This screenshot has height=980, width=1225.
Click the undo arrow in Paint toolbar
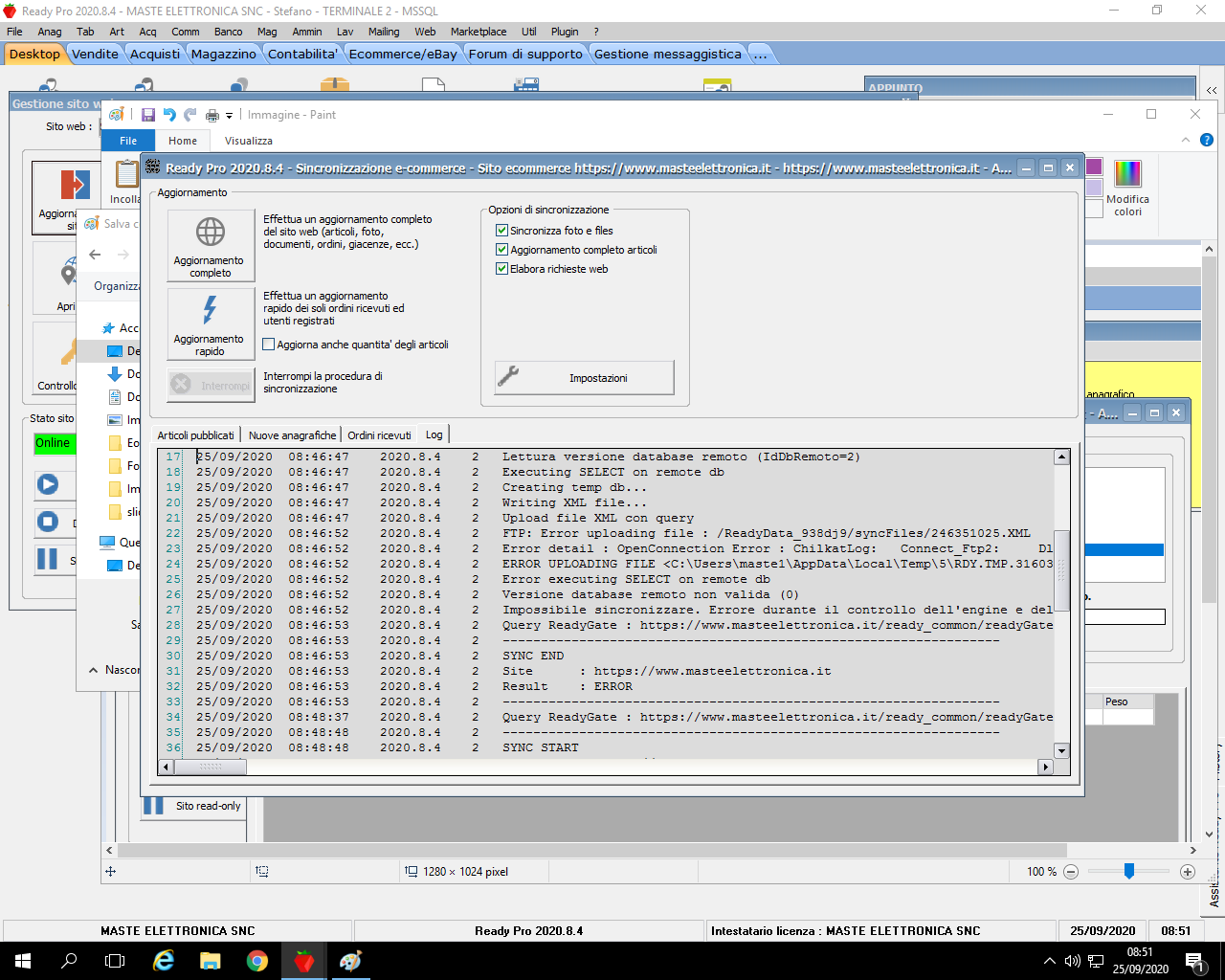169,115
